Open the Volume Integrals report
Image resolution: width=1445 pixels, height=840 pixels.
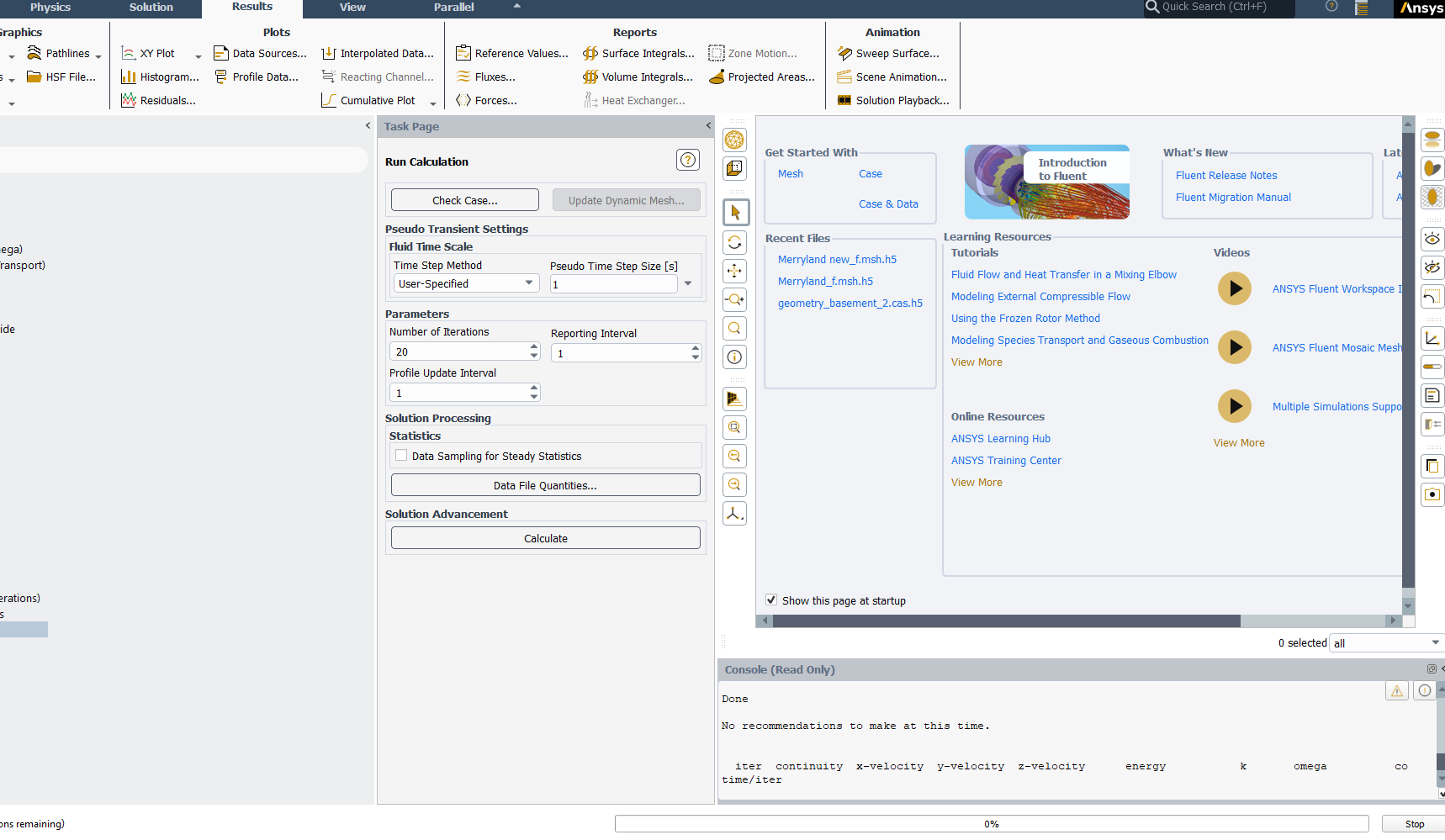tap(638, 77)
